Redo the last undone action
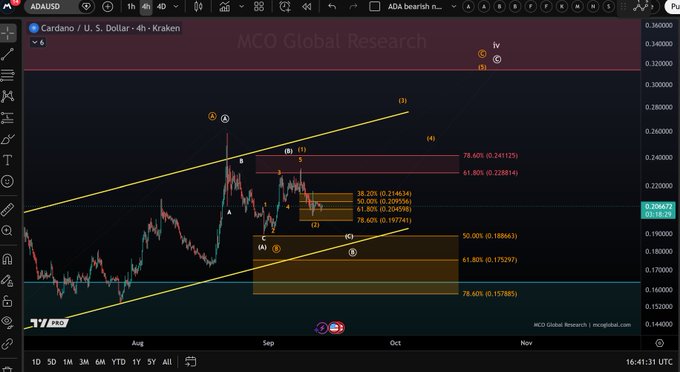 (353, 7)
